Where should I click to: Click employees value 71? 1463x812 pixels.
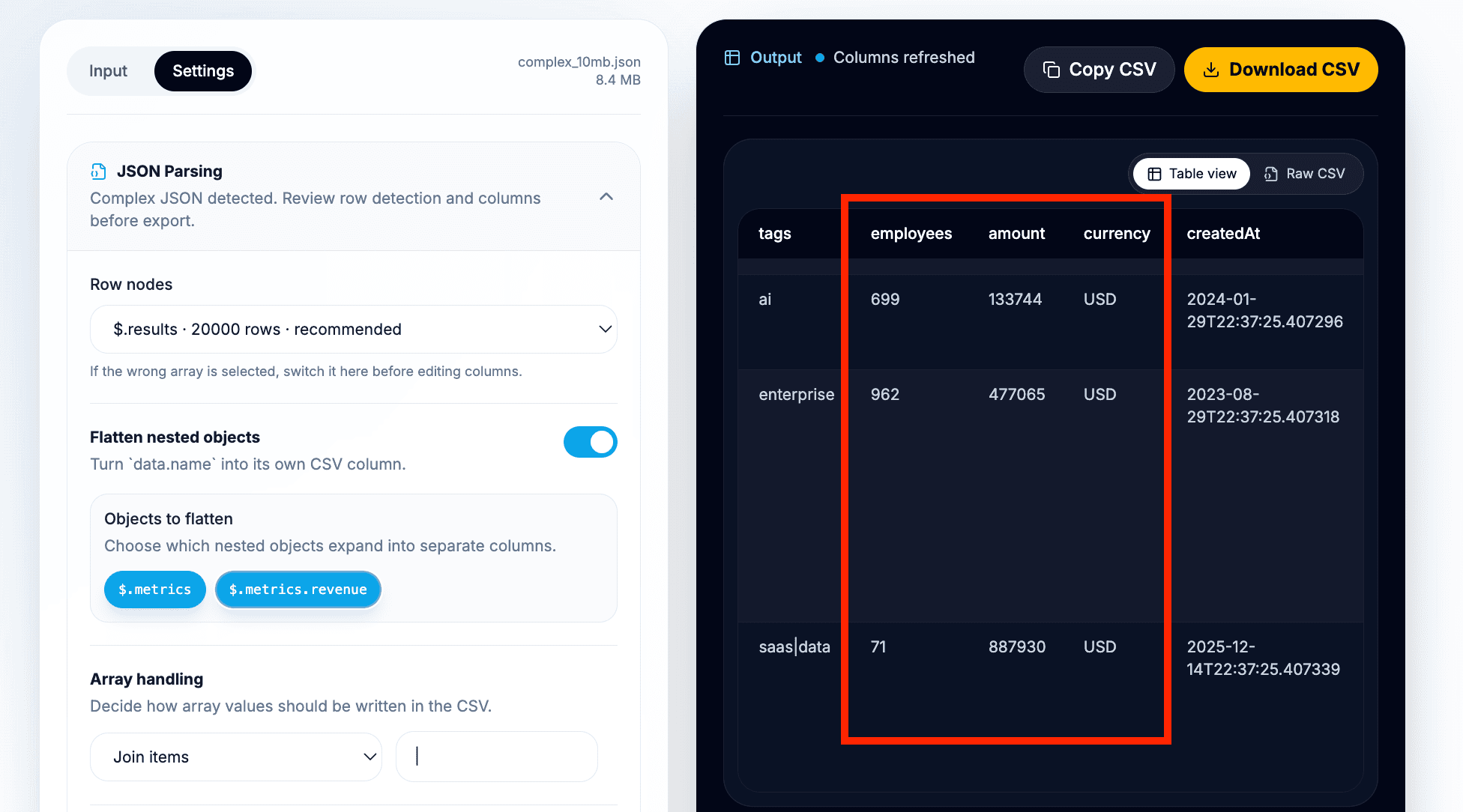coord(878,647)
